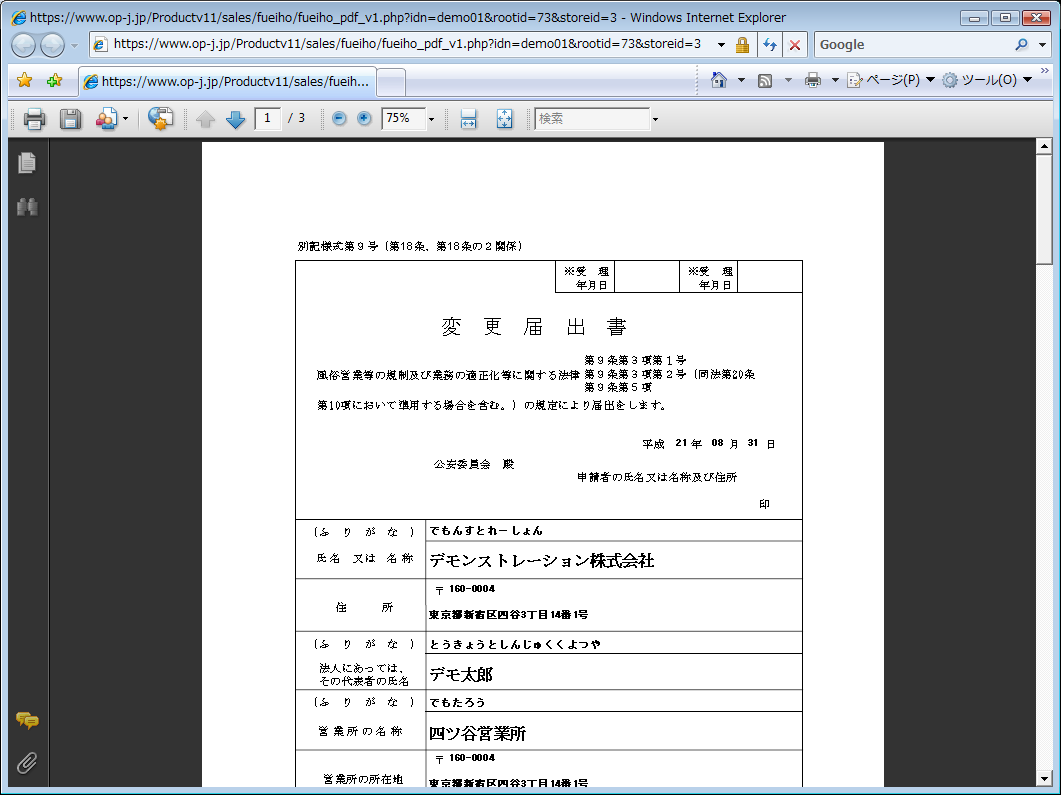This screenshot has width=1061, height=795.
Task: Select the op-j.jp fueiho browser tab
Action: pos(227,82)
